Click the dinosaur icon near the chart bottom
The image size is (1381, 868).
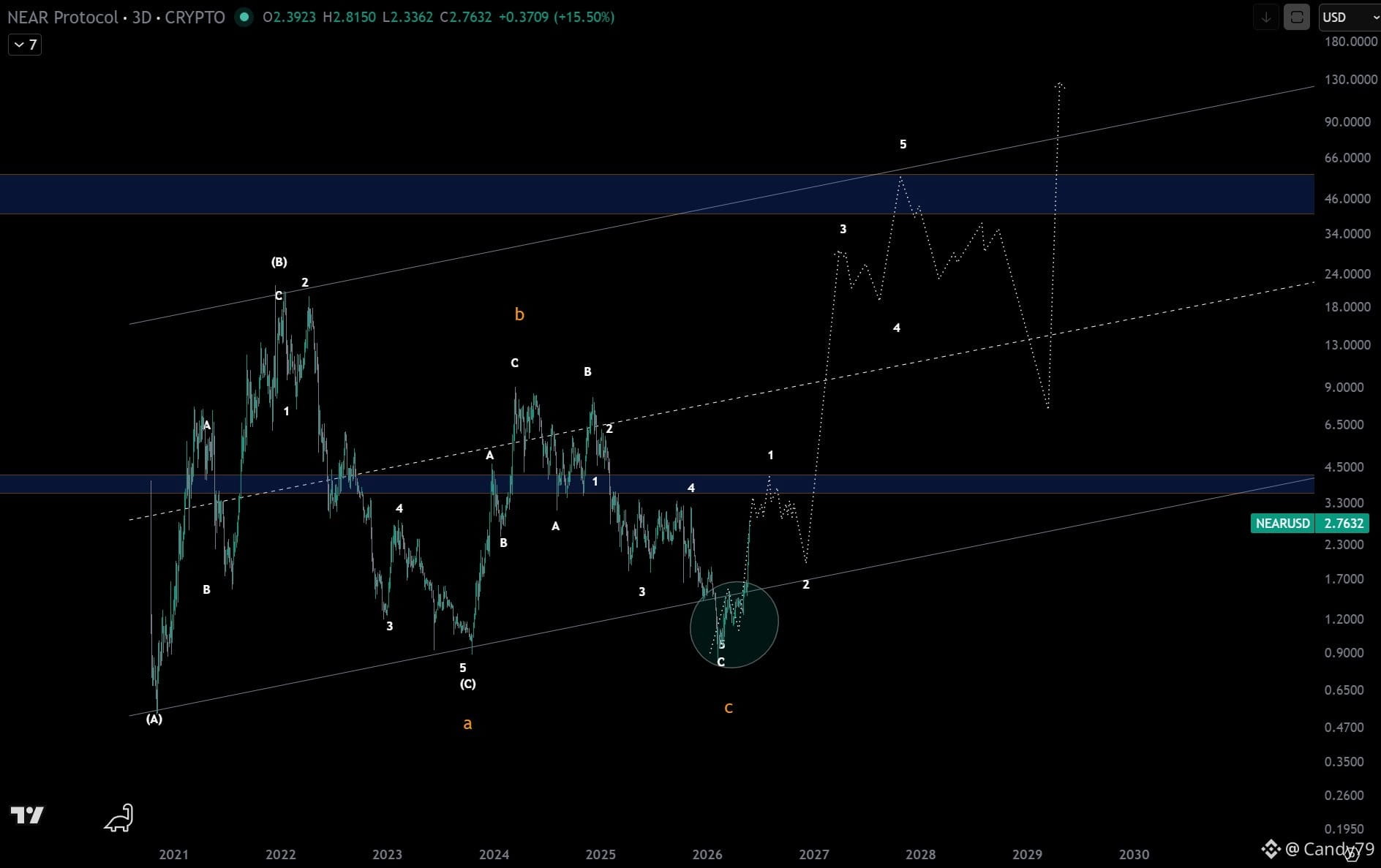pyautogui.click(x=118, y=818)
